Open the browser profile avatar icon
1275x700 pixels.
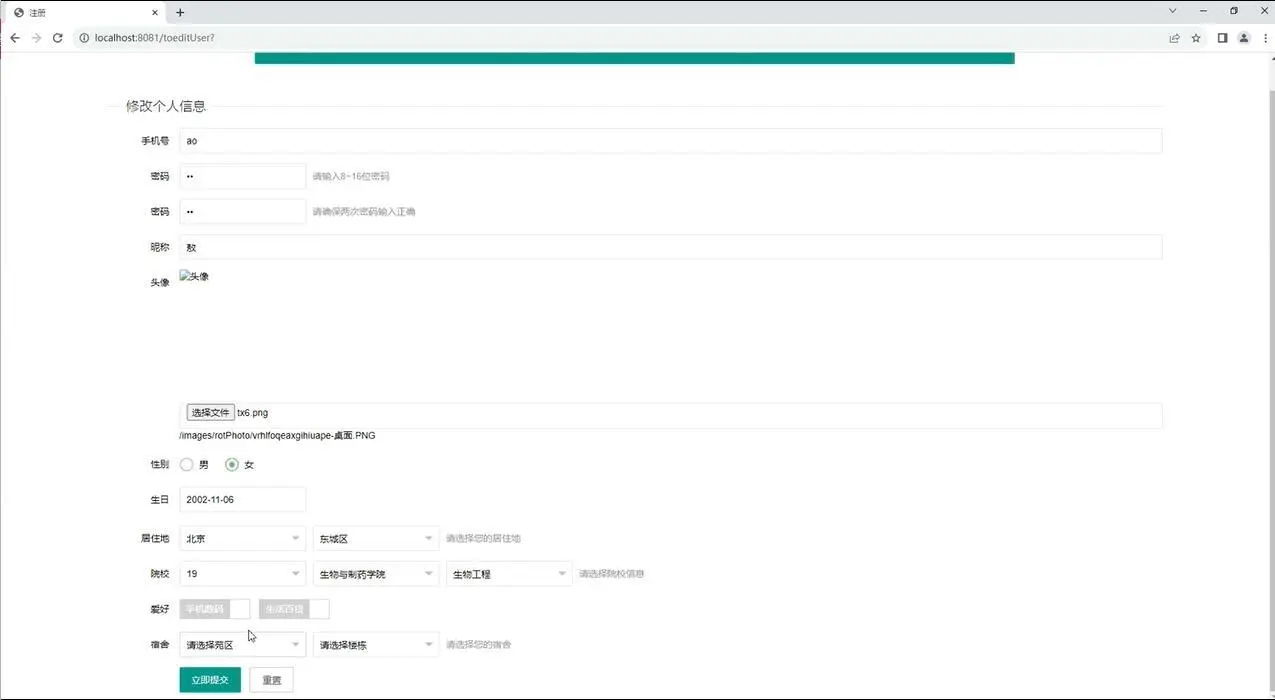pyautogui.click(x=1243, y=37)
